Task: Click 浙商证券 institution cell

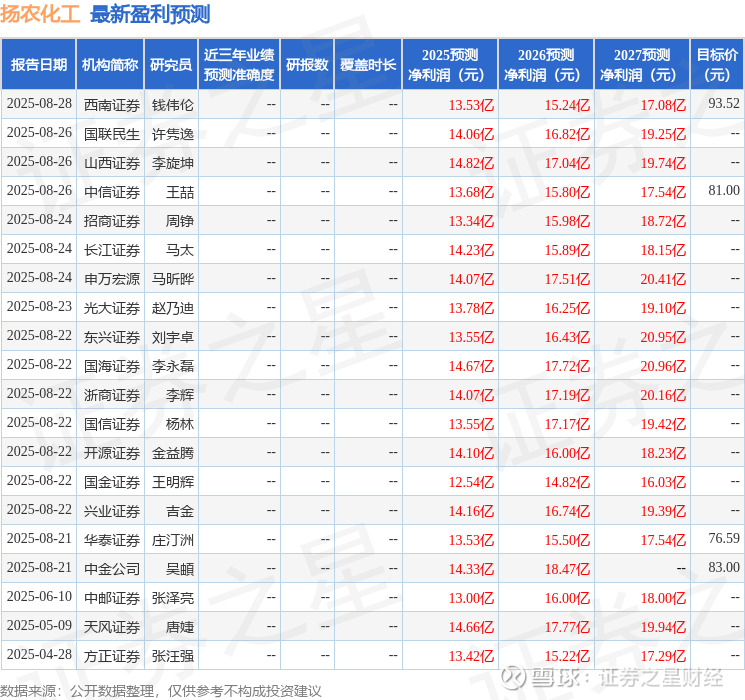Action: pos(112,395)
